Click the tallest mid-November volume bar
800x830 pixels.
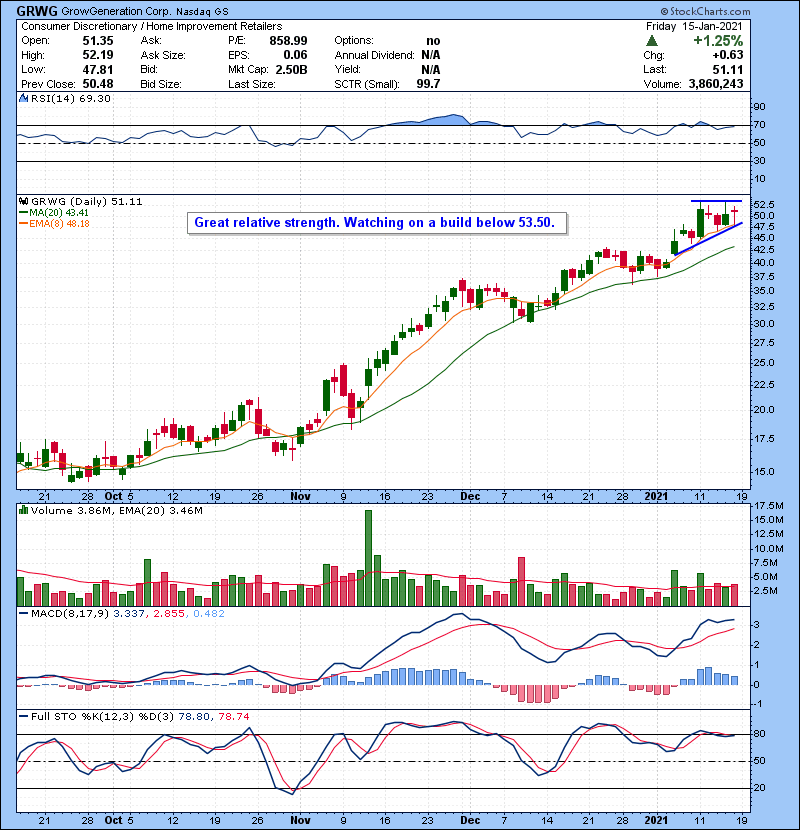click(368, 558)
